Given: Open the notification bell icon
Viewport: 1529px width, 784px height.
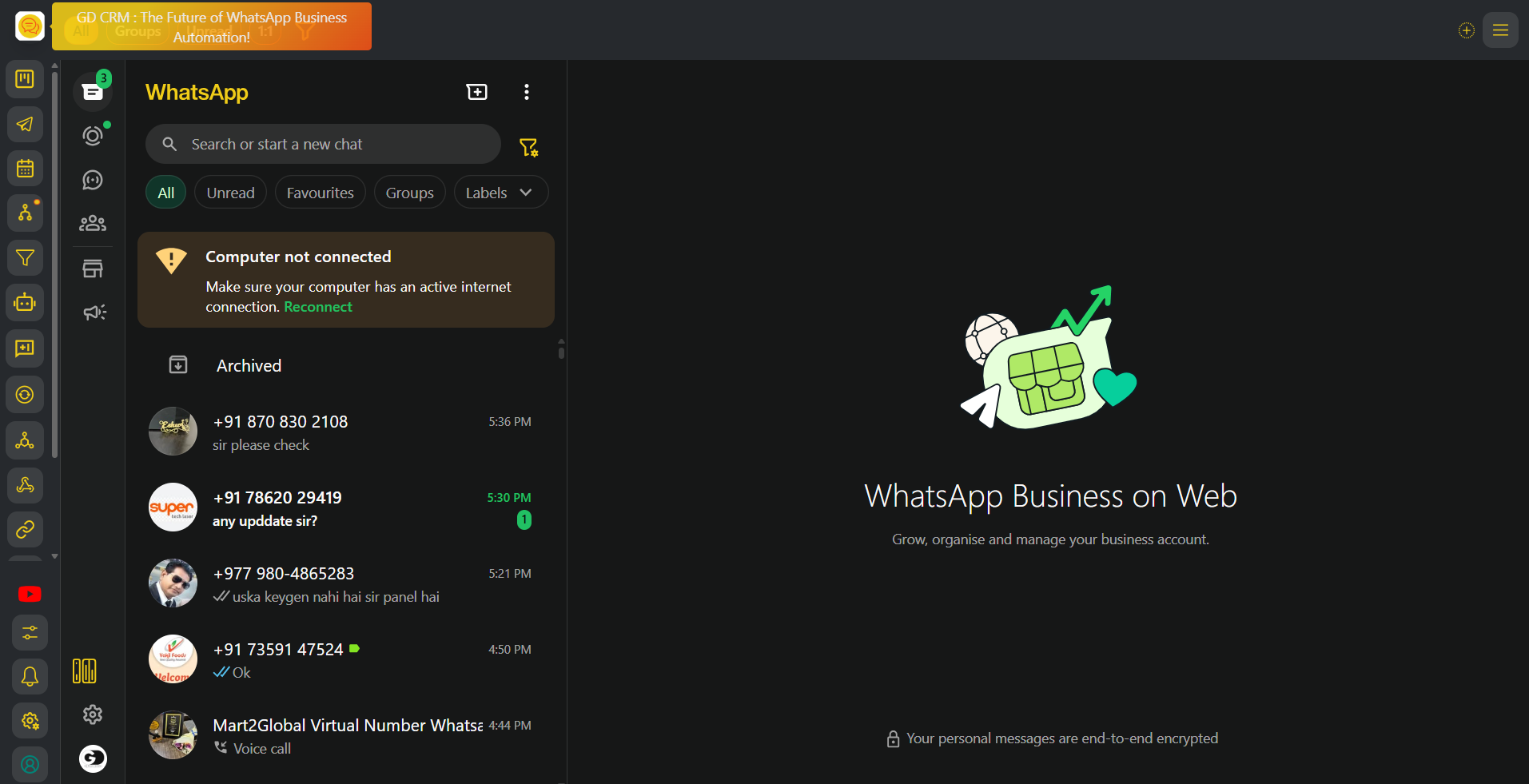Looking at the screenshot, I should (30, 677).
